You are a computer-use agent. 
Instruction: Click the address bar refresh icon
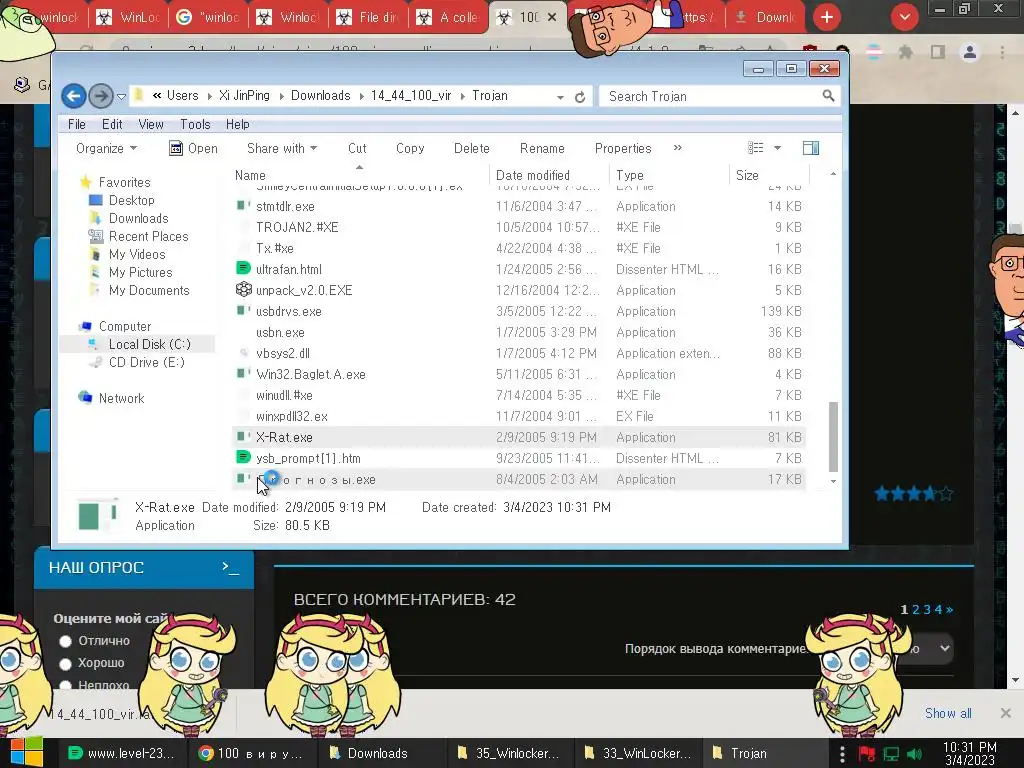[x=580, y=97]
